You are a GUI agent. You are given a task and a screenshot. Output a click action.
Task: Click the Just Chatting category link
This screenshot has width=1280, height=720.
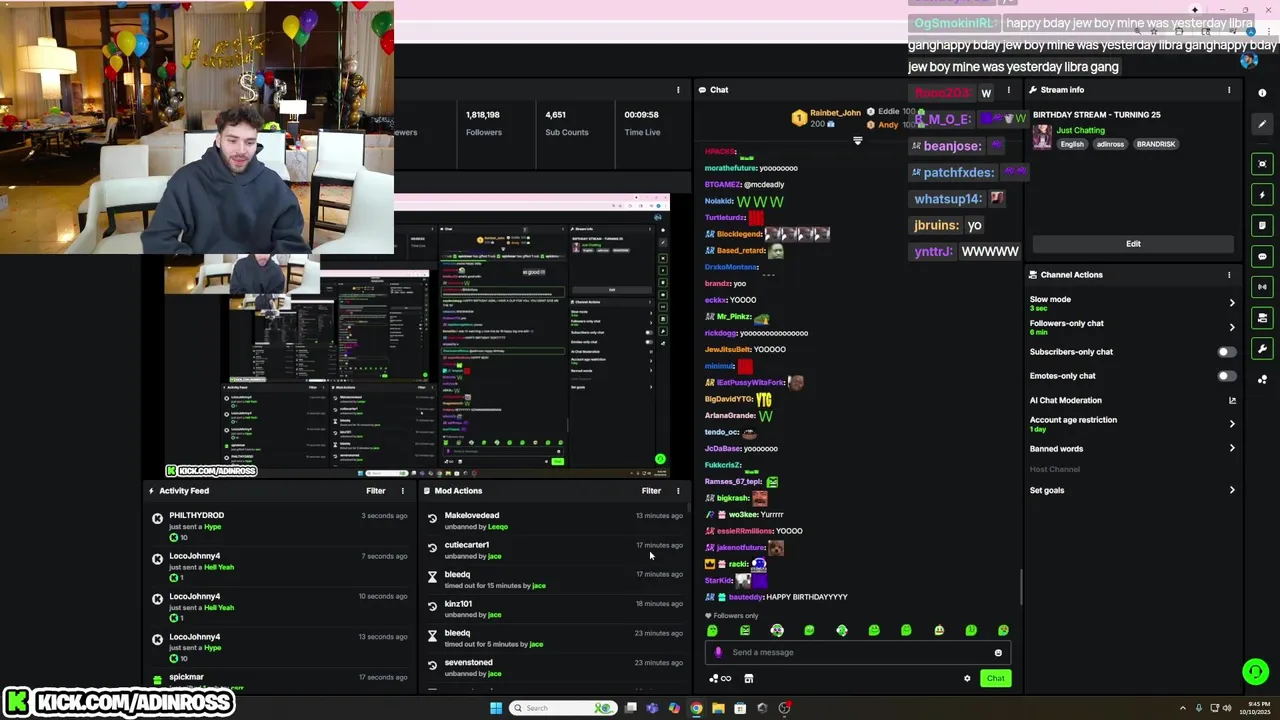tap(1081, 131)
